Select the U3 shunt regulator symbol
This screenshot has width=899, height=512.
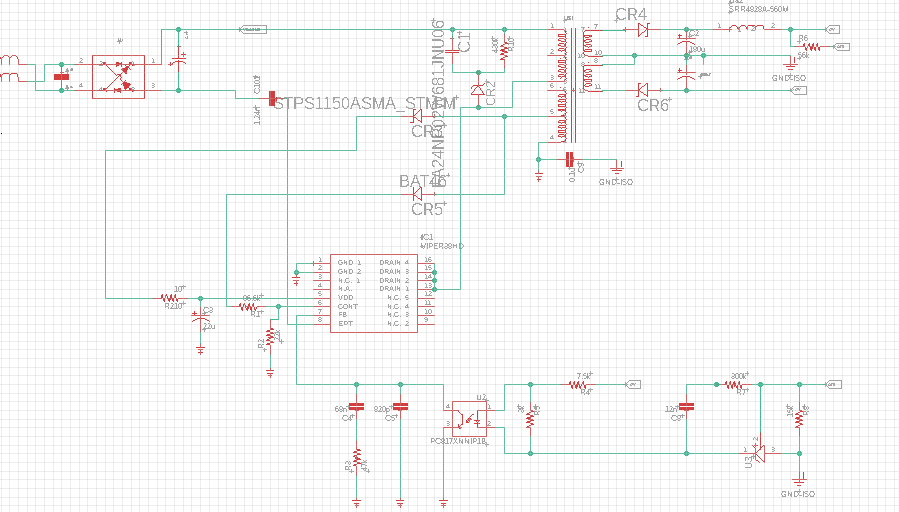(759, 452)
